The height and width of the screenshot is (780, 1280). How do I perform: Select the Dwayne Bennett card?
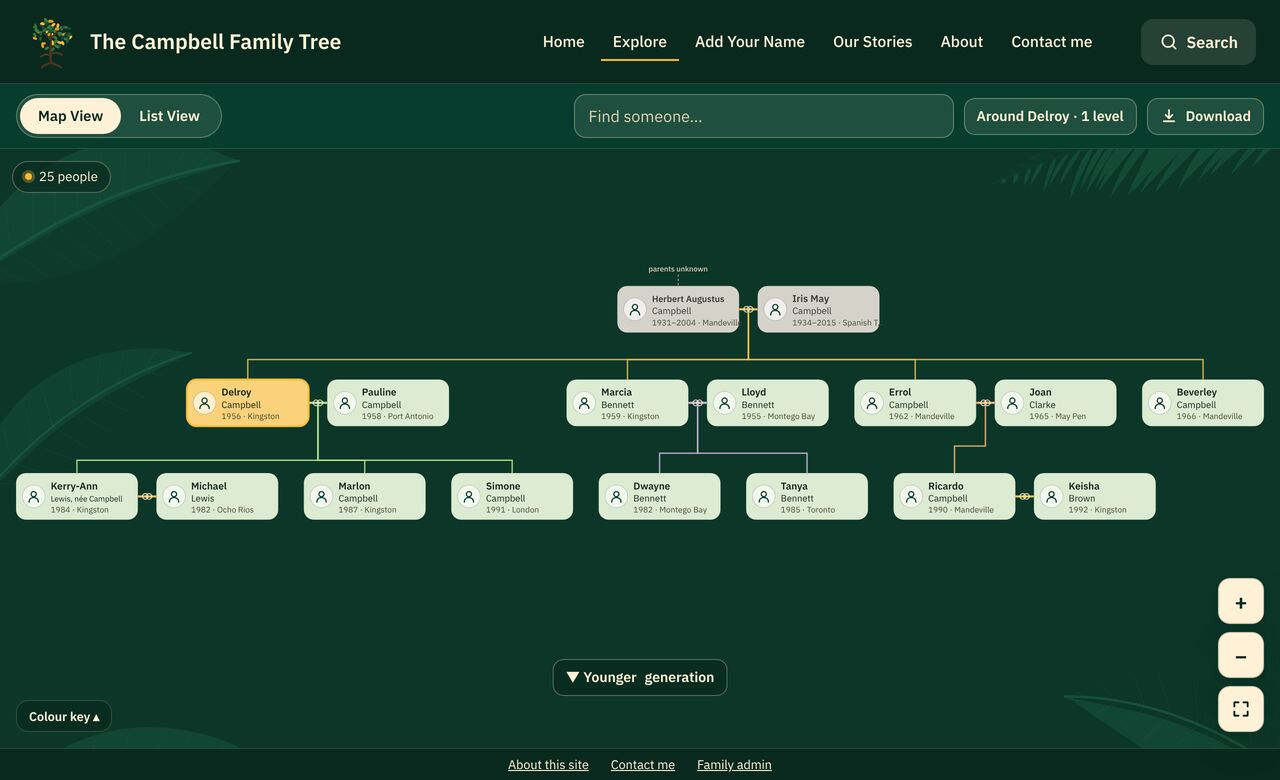[x=660, y=496]
